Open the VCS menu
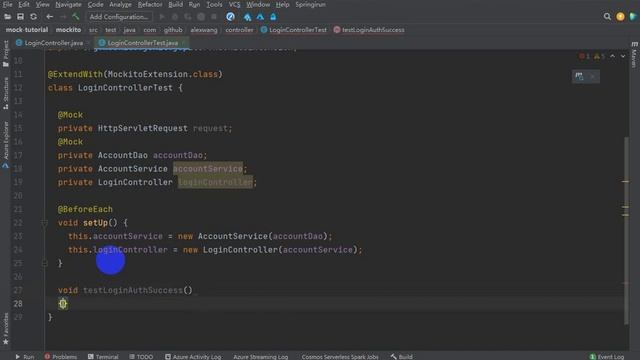Viewport: 640px width, 360px height. 234,4
